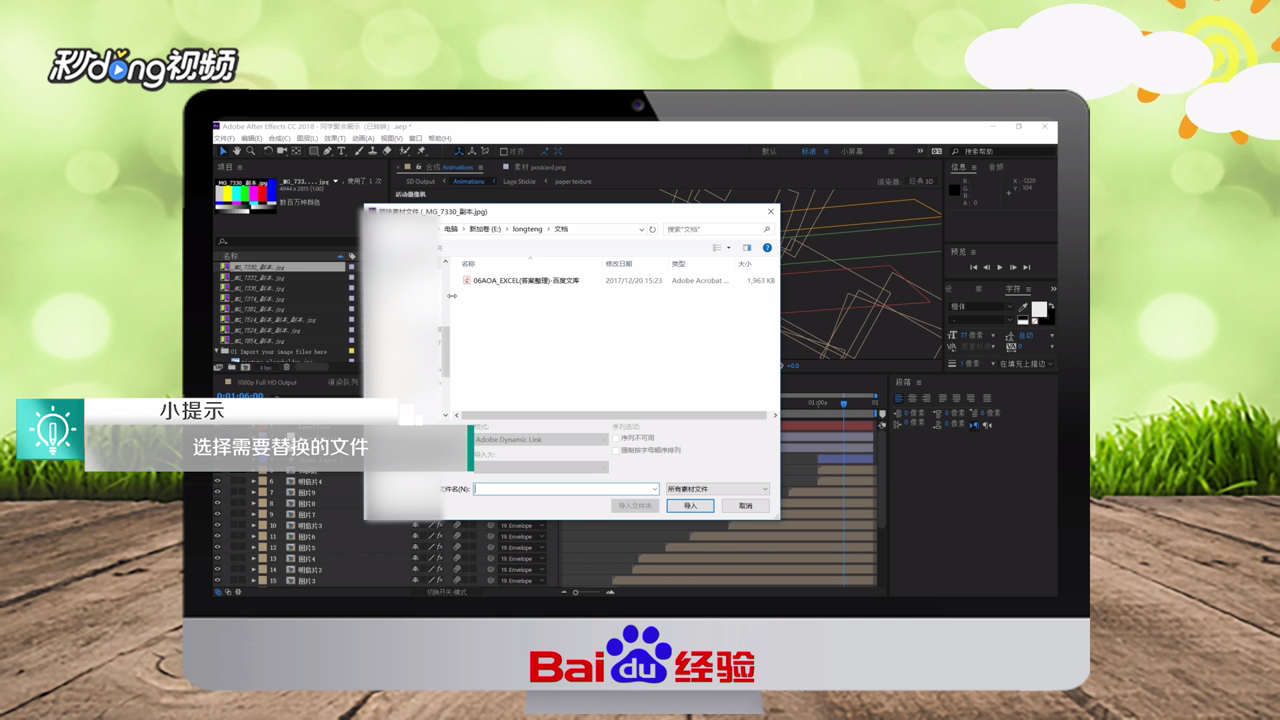This screenshot has width=1280, height=720.
Task: Hide layer 12 图片5 with eye icon
Action: (217, 548)
